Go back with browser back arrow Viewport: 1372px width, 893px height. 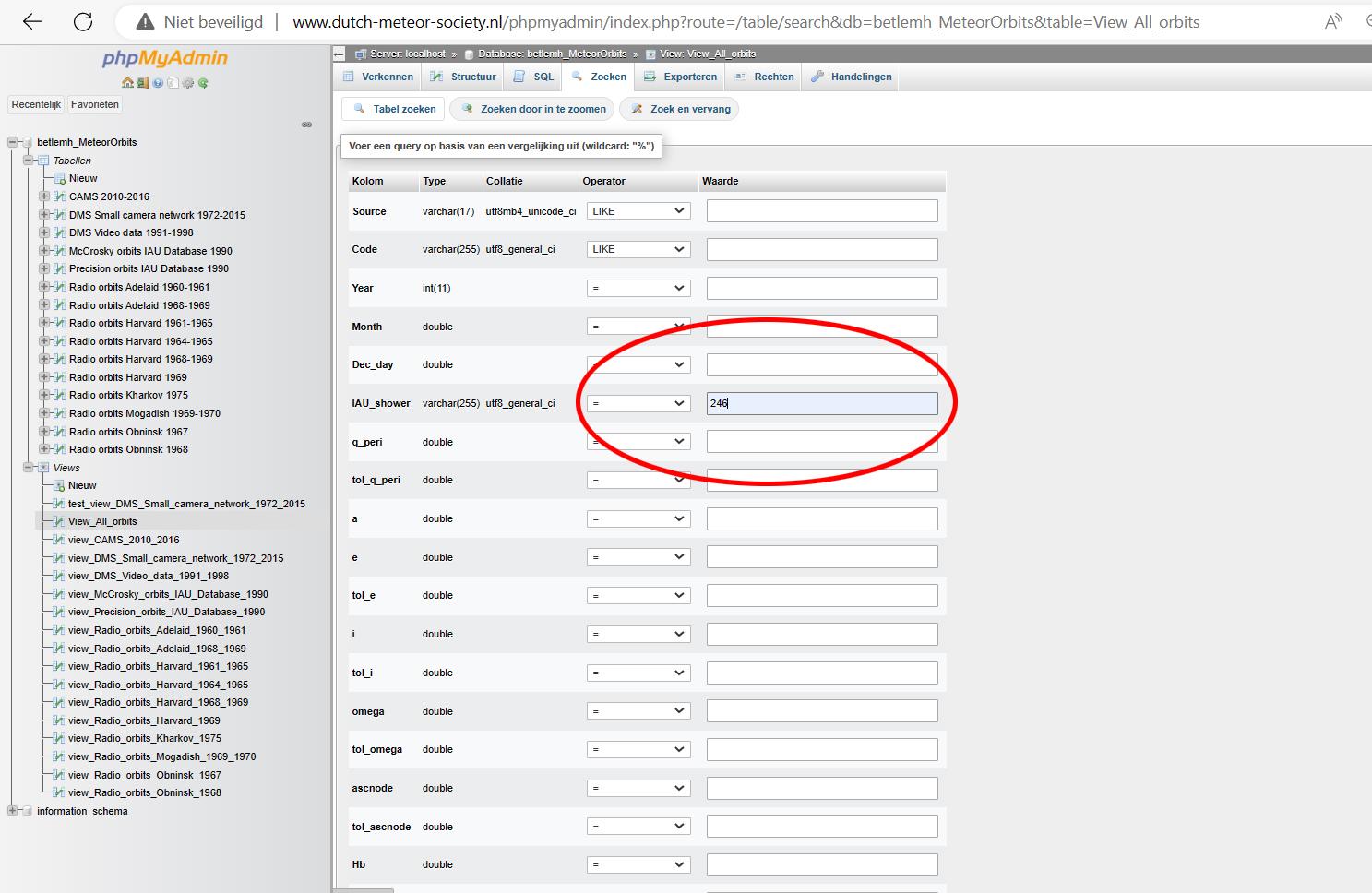coord(32,22)
